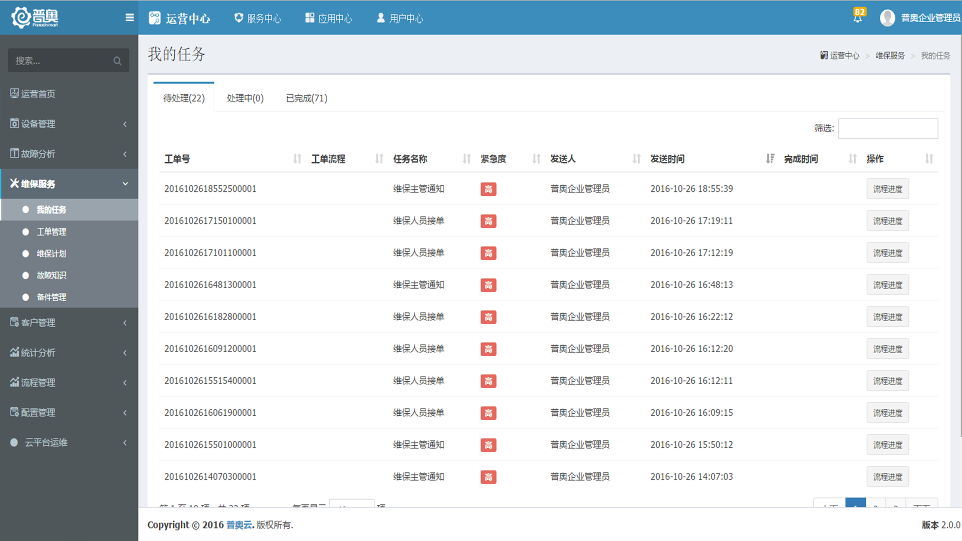Sort table by 紧急度 column icon
Viewport: 962px width, 541px height.
(x=536, y=159)
